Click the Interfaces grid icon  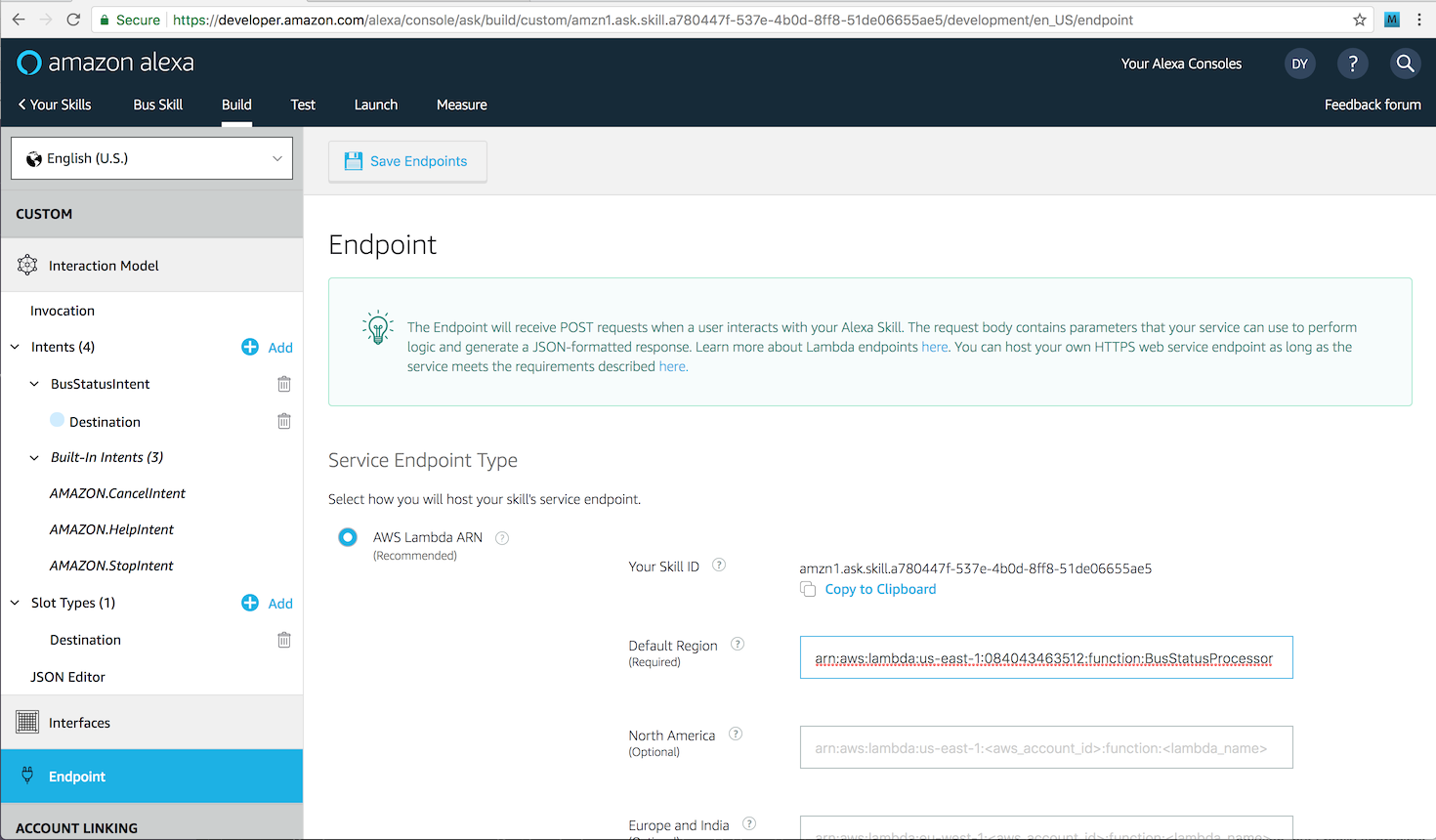click(27, 722)
